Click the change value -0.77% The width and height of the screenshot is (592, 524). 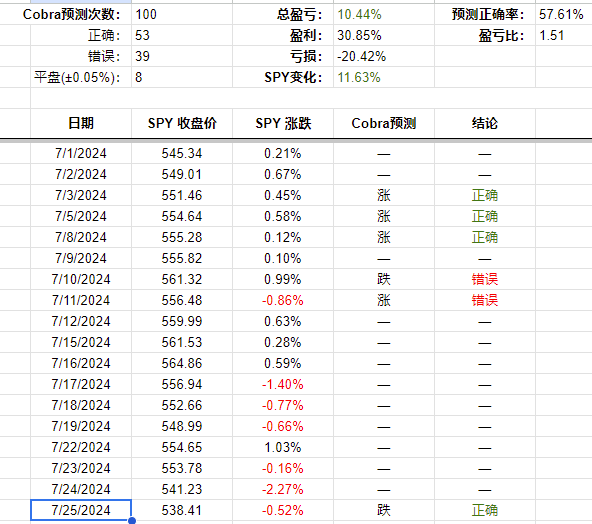coord(283,405)
